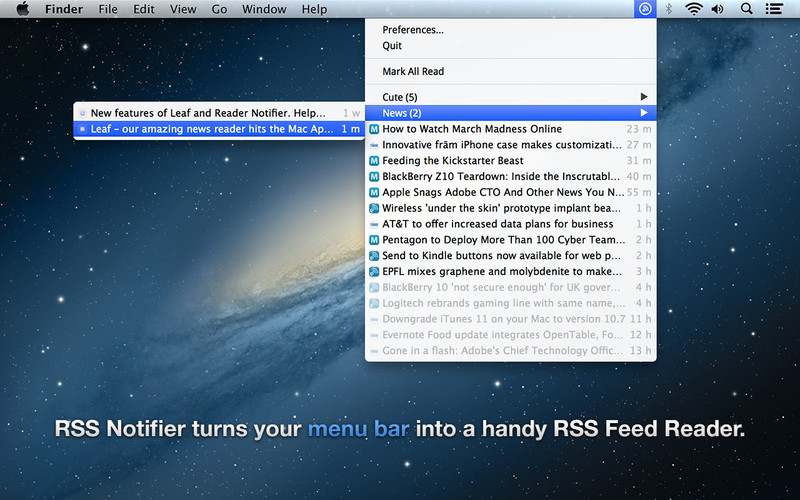The height and width of the screenshot is (500, 800).
Task: Click feed icon beside Downgrade iTunes 11
Action: tap(374, 319)
